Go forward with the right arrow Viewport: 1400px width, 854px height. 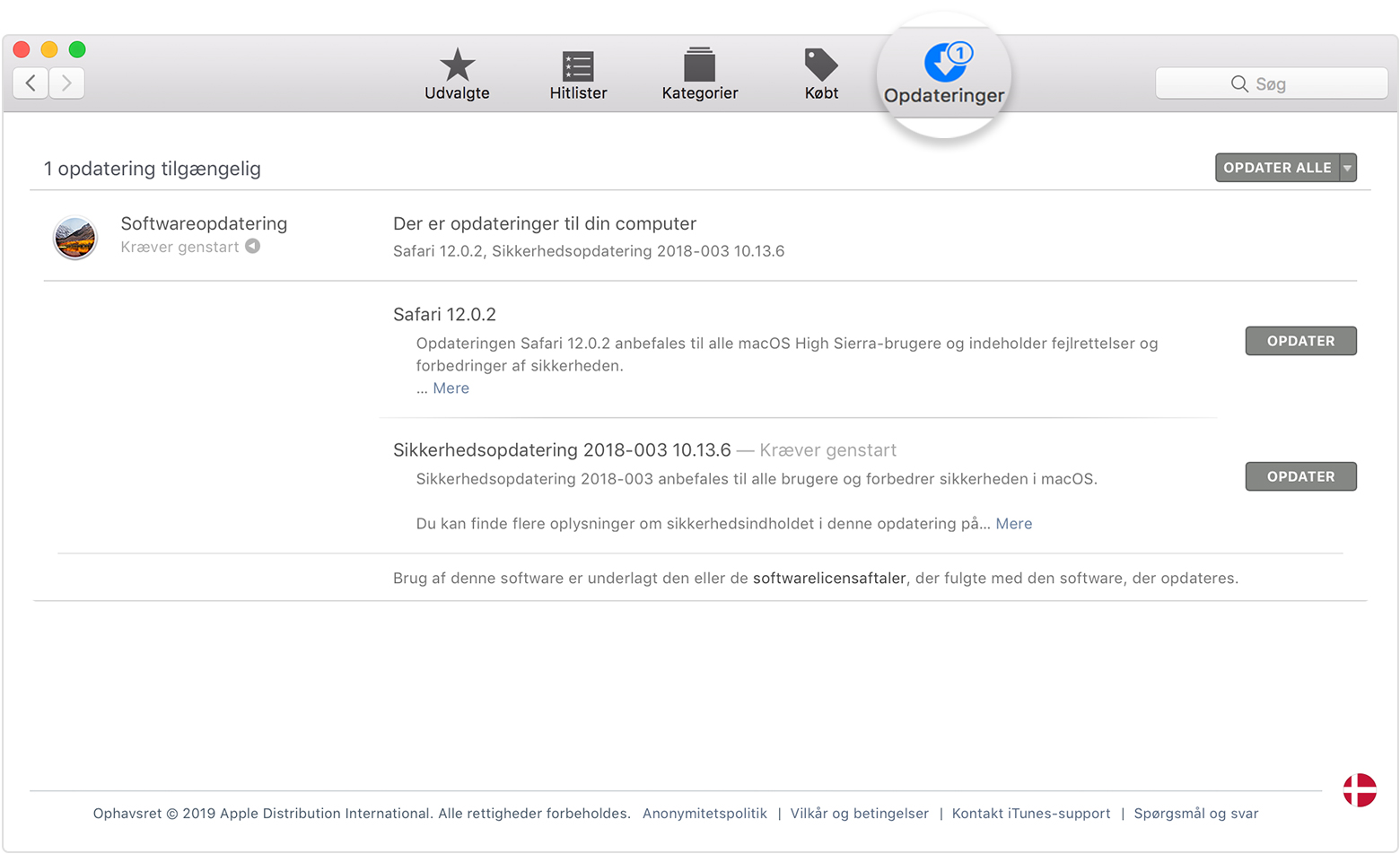click(66, 83)
